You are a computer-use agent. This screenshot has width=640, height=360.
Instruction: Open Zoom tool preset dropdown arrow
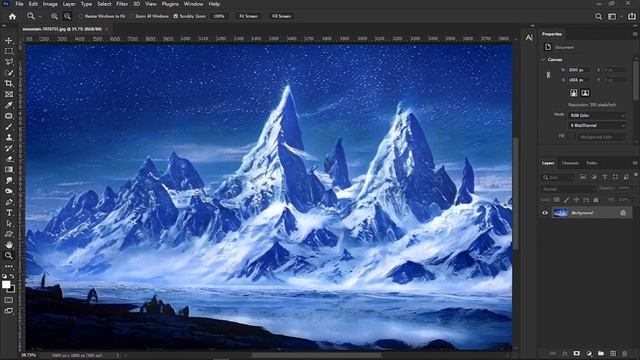pyautogui.click(x=40, y=17)
